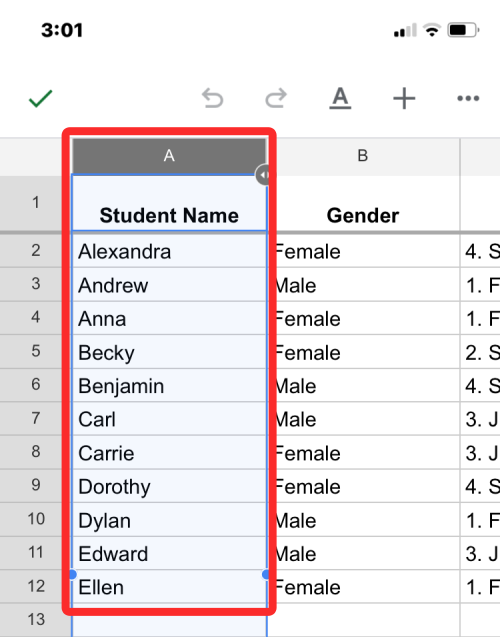Undo the last action
Image resolution: width=500 pixels, height=637 pixels.
point(212,98)
